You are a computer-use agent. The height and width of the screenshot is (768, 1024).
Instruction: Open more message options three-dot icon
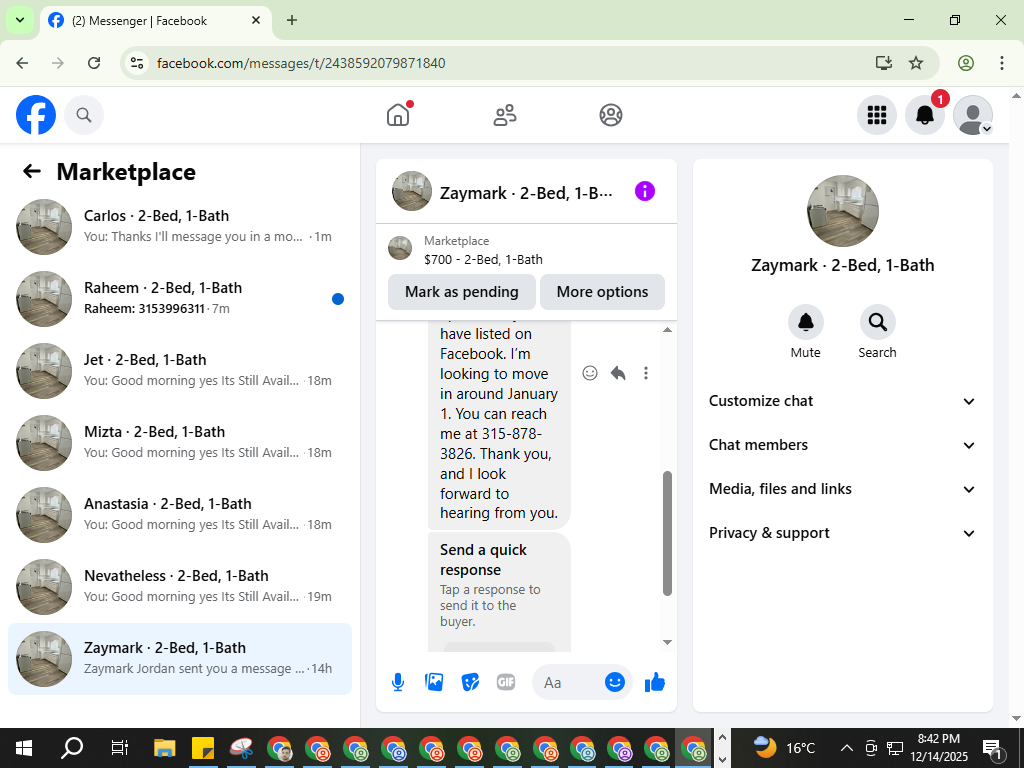645,373
